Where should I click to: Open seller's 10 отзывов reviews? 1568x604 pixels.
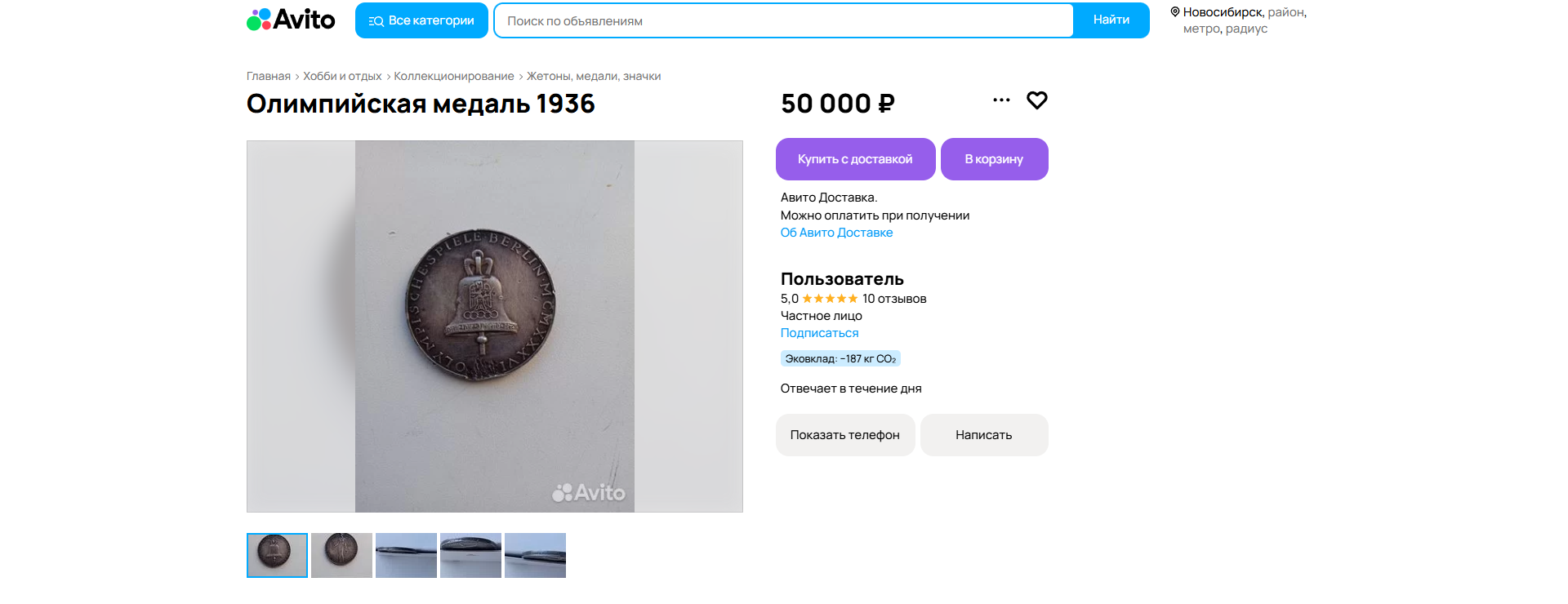click(x=894, y=299)
